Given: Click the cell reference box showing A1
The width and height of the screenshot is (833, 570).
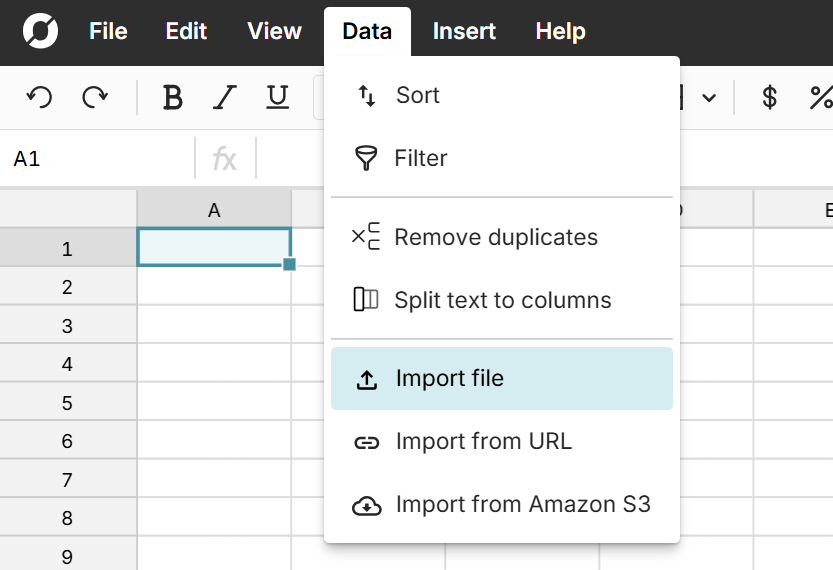Looking at the screenshot, I should [x=97, y=159].
